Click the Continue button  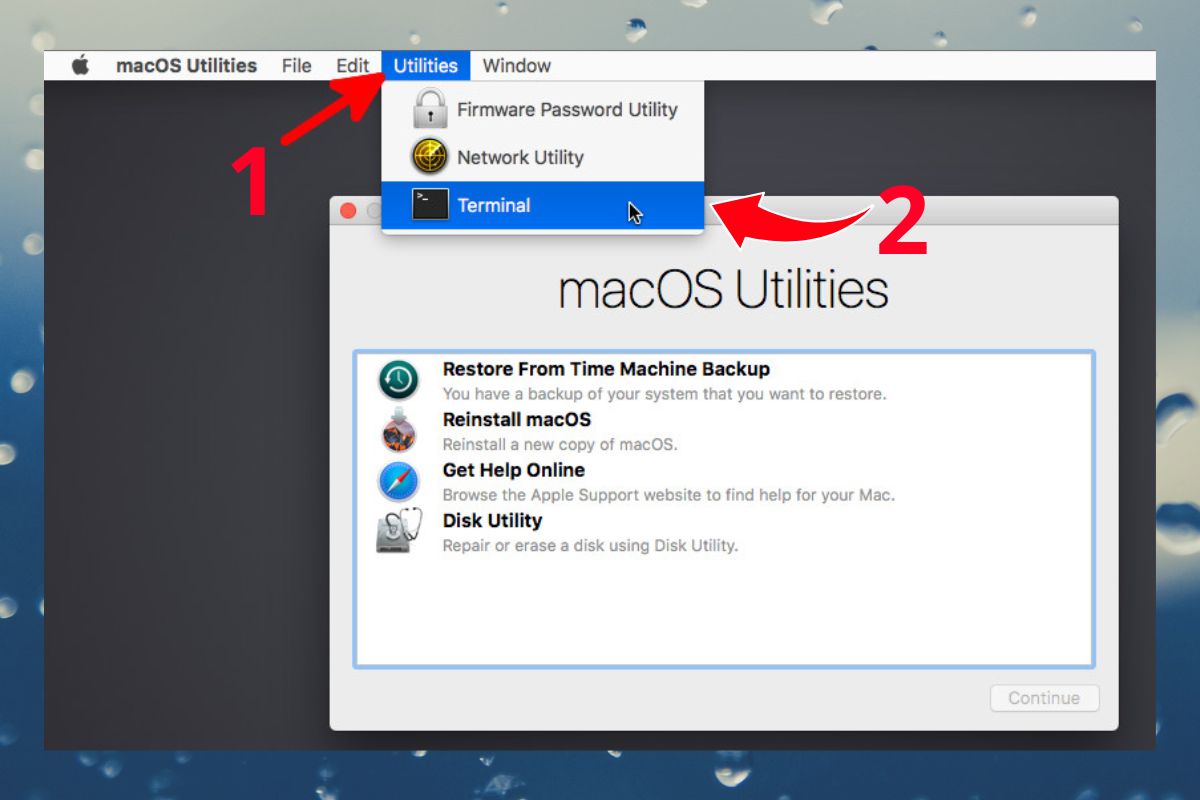pos(1044,698)
